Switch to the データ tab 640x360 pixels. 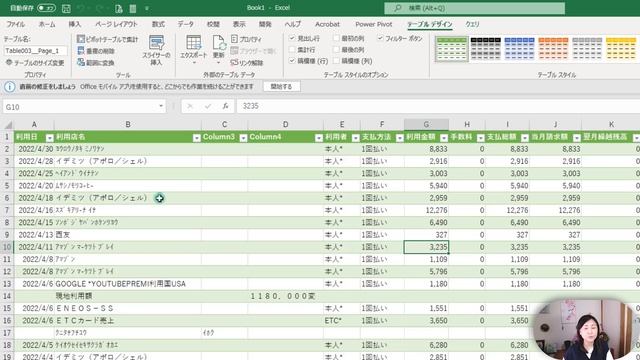(185, 24)
